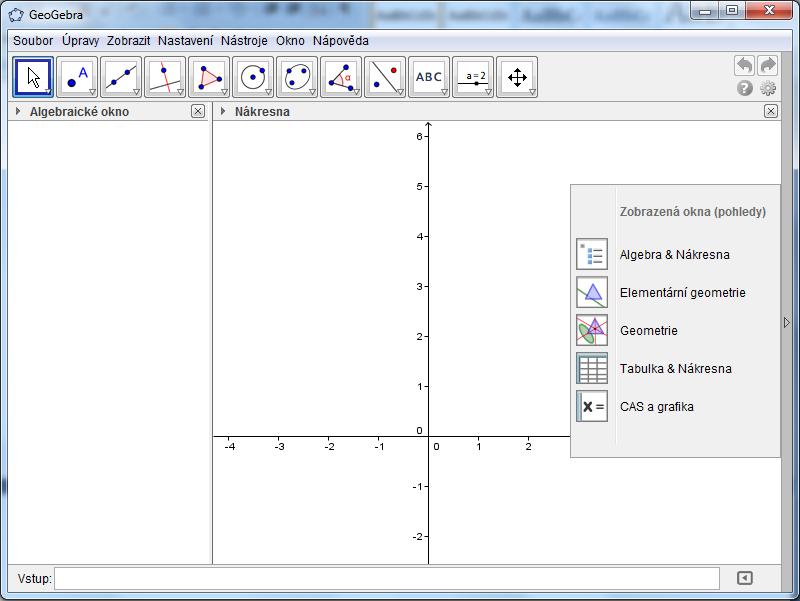Click the Vstup: label

pyautogui.click(x=34, y=579)
